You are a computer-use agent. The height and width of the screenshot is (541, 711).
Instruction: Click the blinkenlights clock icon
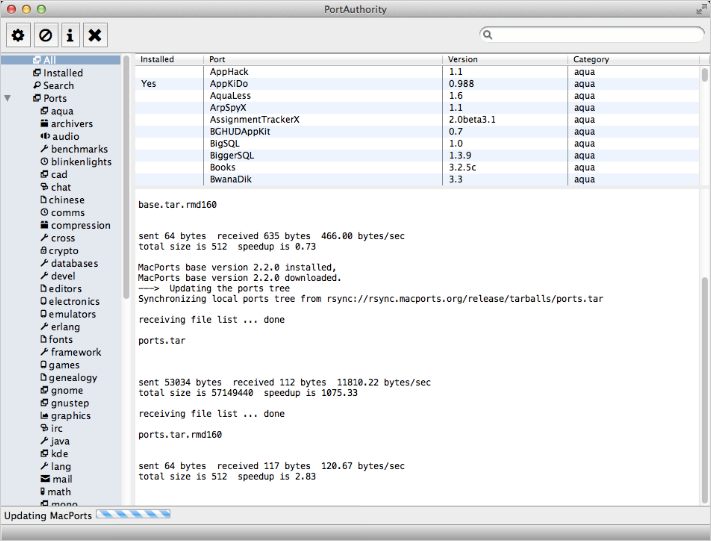44,161
